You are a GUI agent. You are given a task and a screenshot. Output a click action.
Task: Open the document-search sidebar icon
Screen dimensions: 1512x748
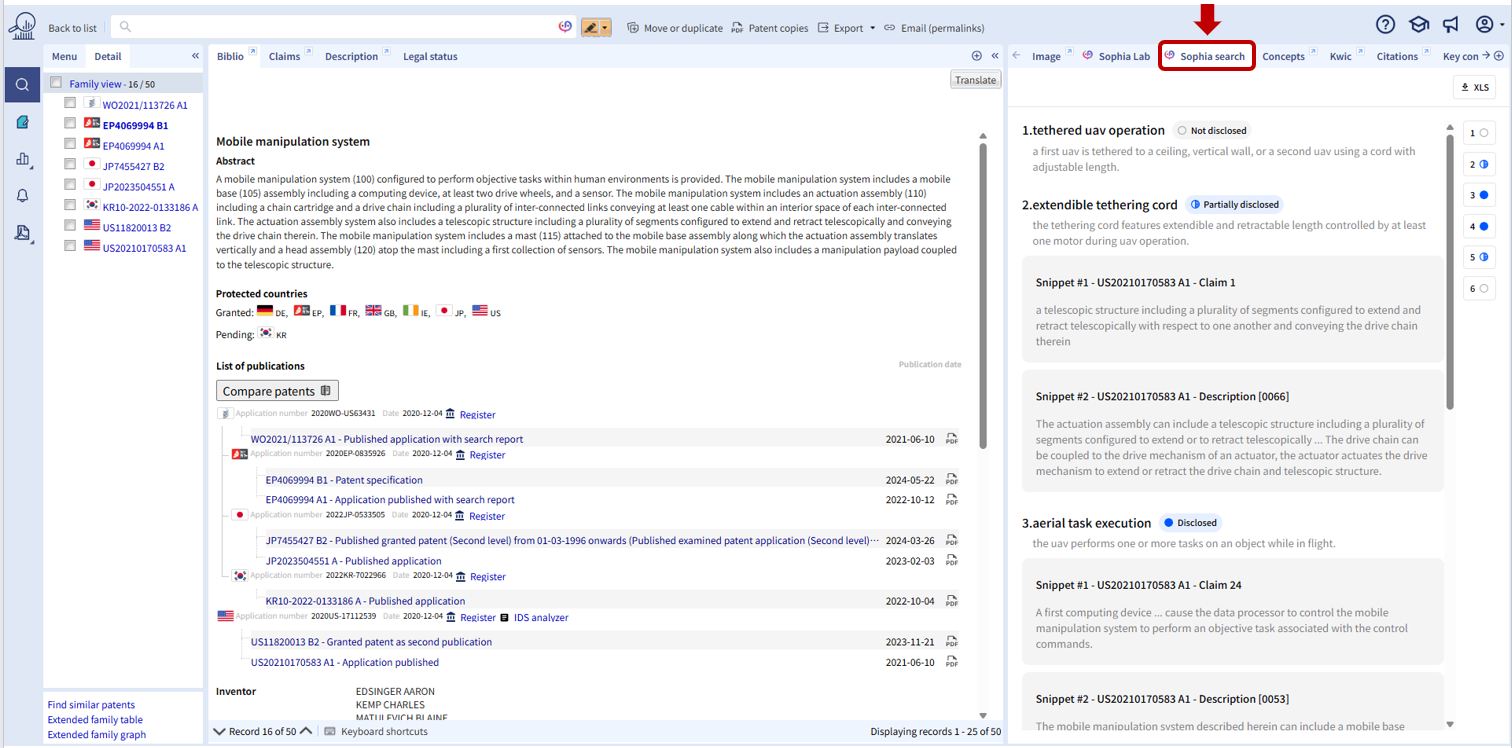[x=22, y=233]
